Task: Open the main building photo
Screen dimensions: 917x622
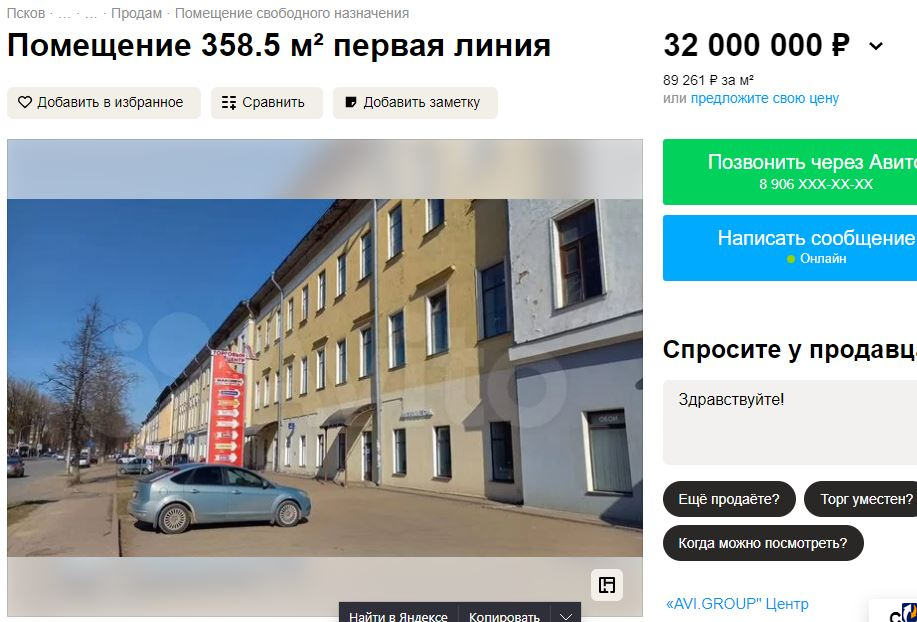Action: pyautogui.click(x=325, y=378)
